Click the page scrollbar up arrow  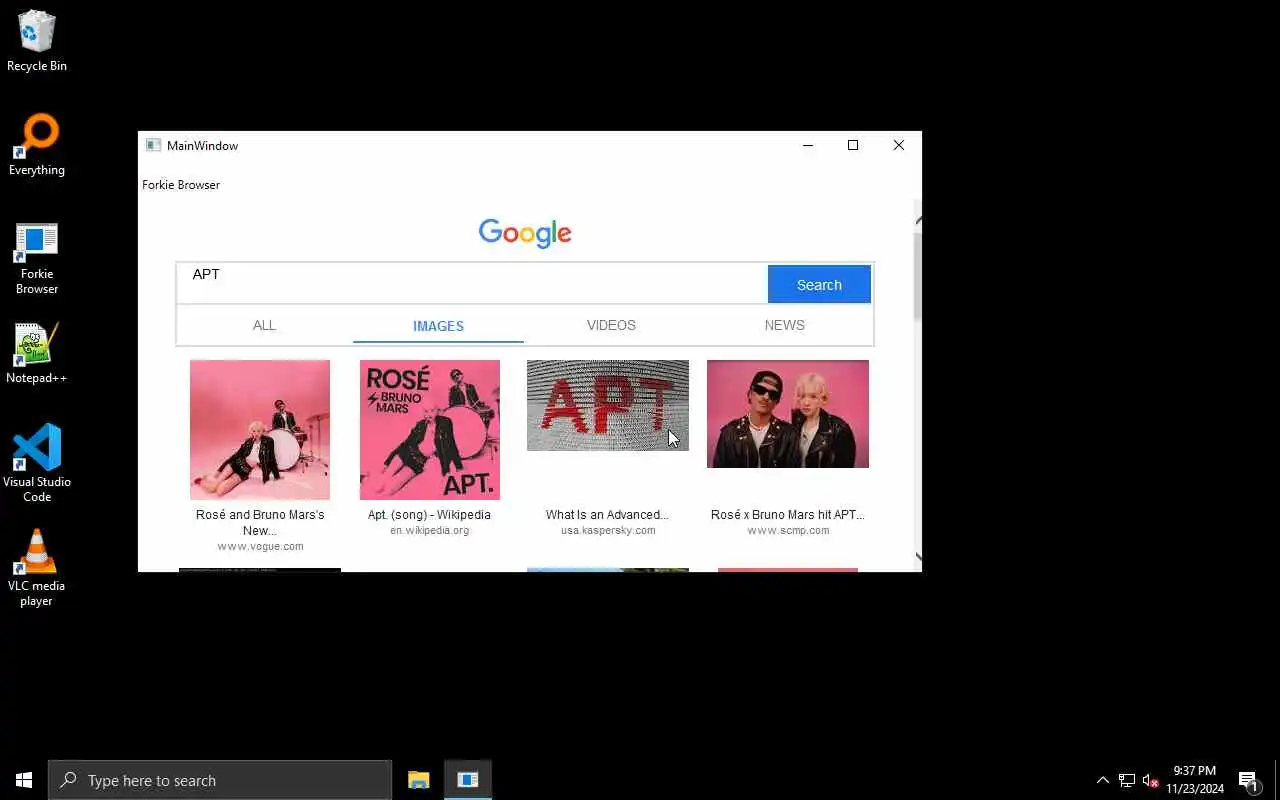[x=918, y=219]
